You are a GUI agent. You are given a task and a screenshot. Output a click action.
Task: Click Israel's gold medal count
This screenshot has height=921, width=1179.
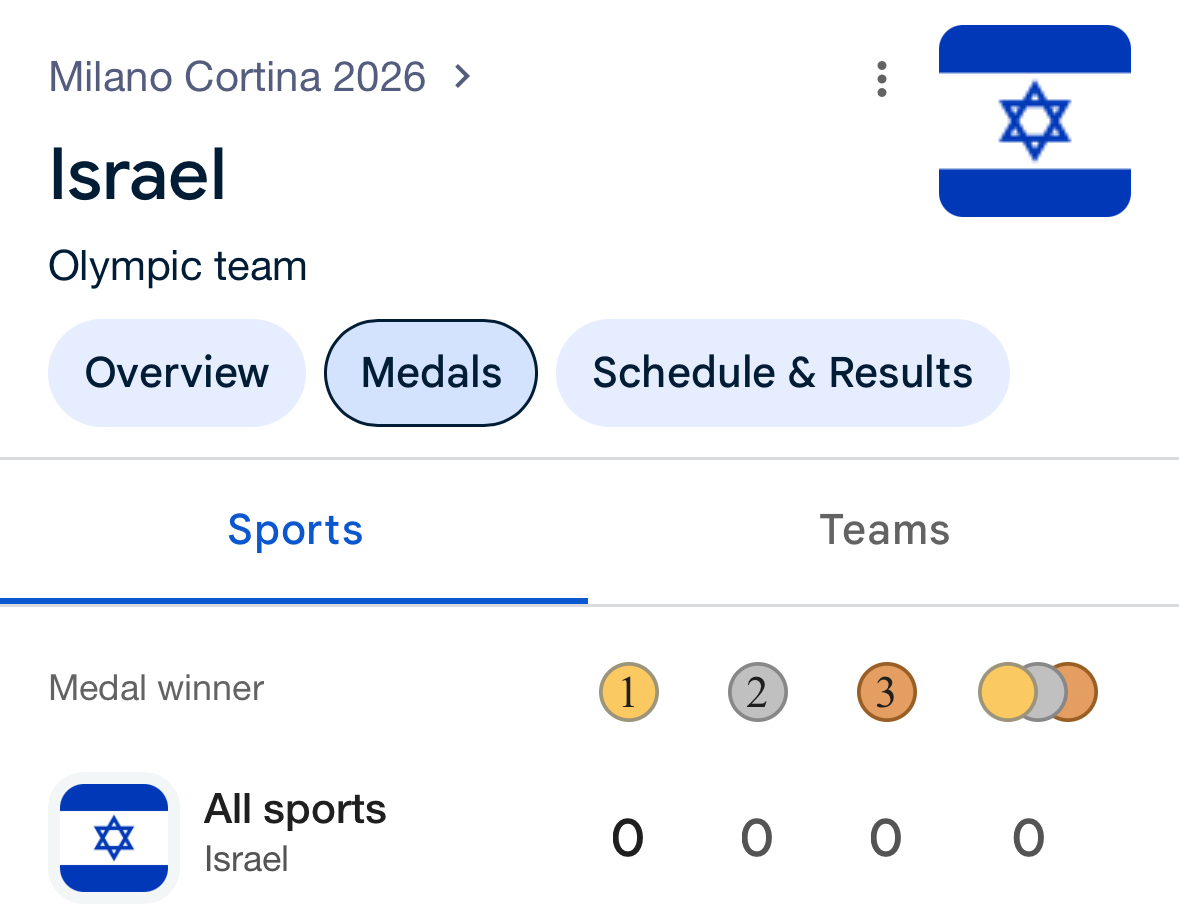point(628,838)
